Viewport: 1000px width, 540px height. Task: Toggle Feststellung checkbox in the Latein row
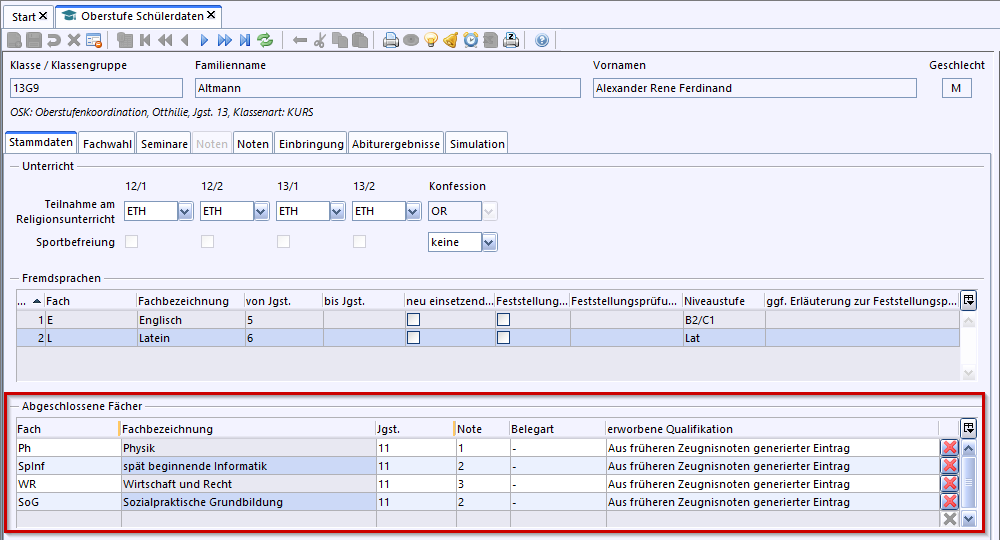pyautogui.click(x=503, y=338)
